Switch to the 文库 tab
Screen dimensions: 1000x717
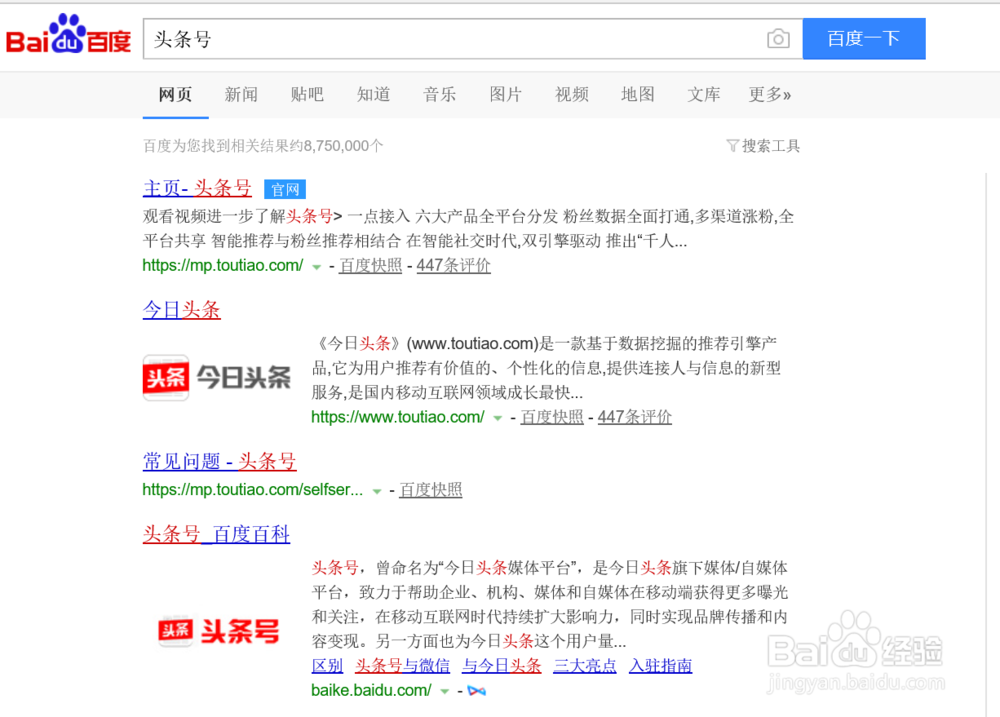[703, 94]
